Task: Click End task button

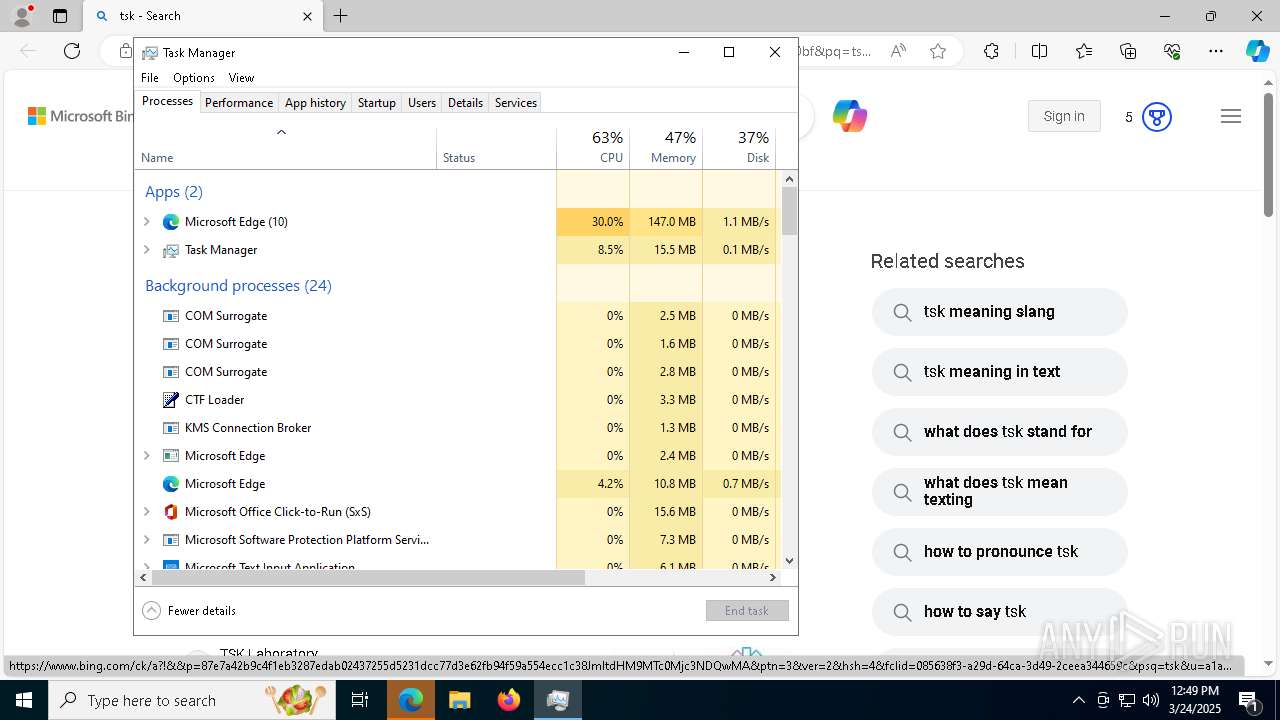Action: tap(747, 611)
